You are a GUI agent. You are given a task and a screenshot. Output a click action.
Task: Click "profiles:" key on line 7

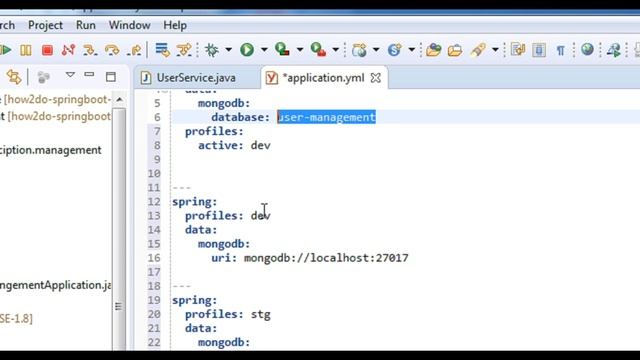[214, 131]
